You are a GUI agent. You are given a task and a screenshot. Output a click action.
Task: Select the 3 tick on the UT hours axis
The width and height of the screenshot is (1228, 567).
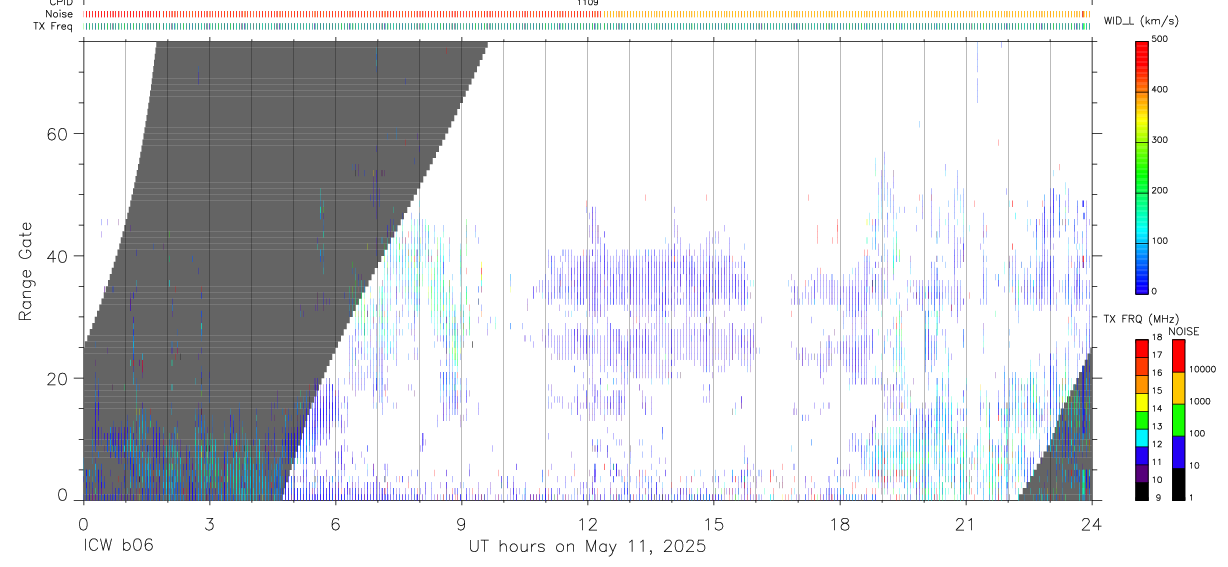[x=209, y=524]
